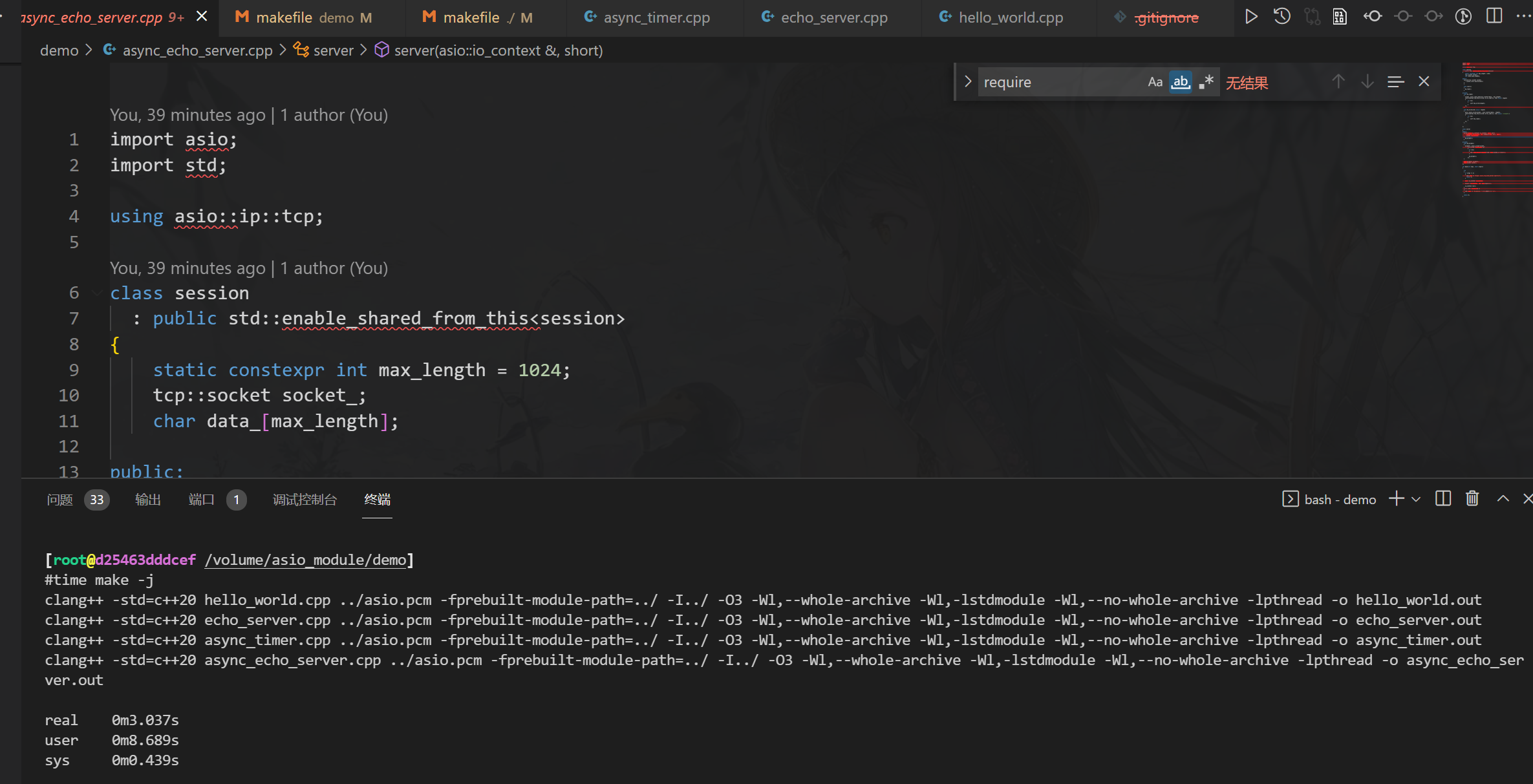Select the bash - demo terminal
This screenshot has height=784, width=1533.
1329,500
